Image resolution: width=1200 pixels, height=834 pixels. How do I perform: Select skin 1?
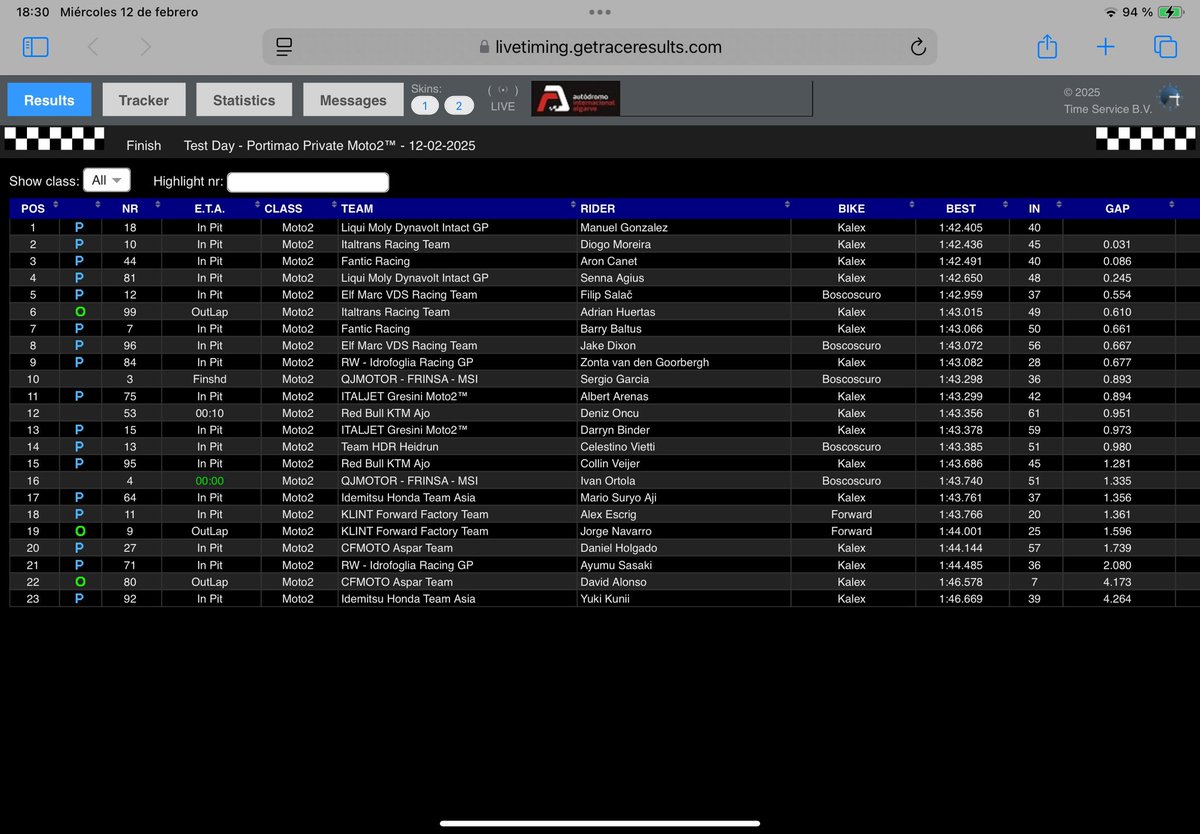(424, 106)
